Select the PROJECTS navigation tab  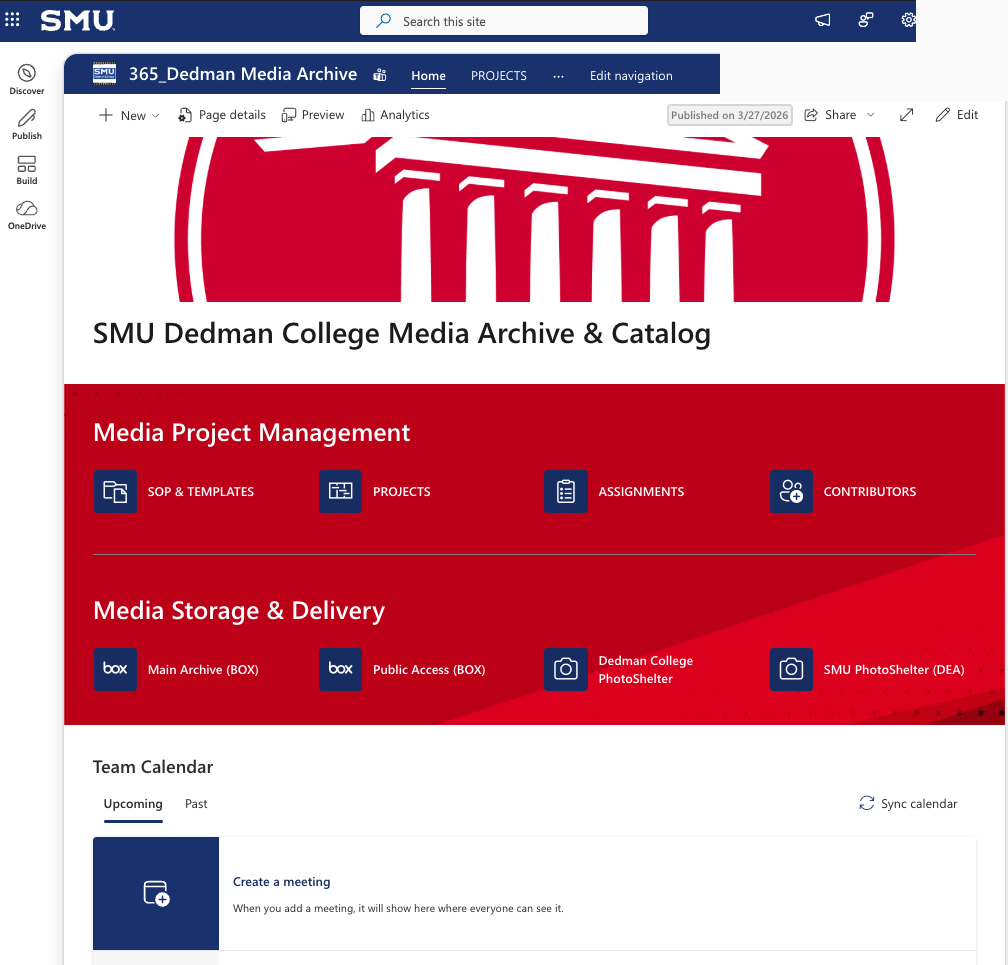498,76
